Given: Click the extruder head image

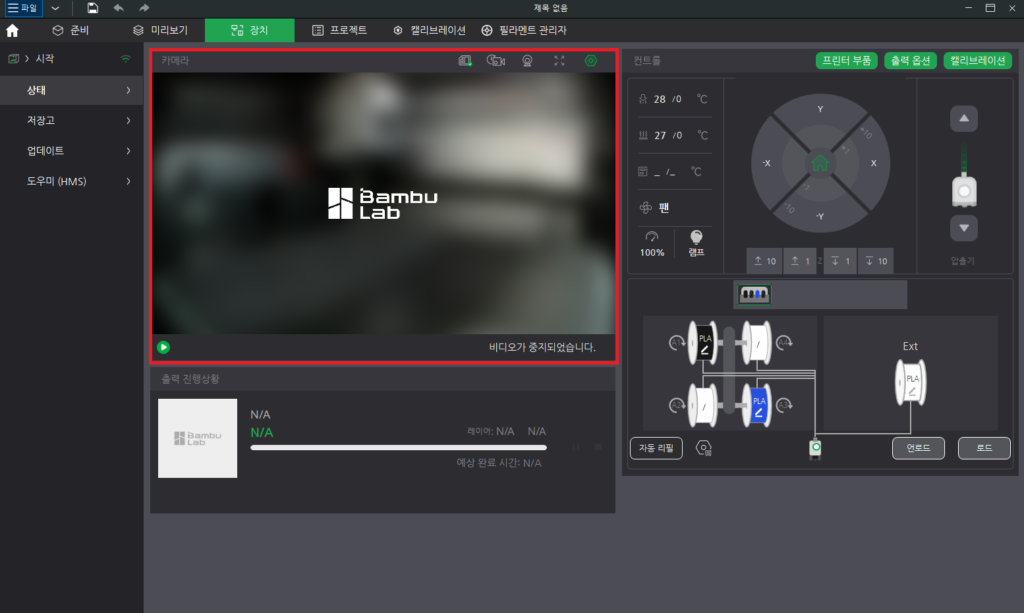Looking at the screenshot, I should (964, 191).
